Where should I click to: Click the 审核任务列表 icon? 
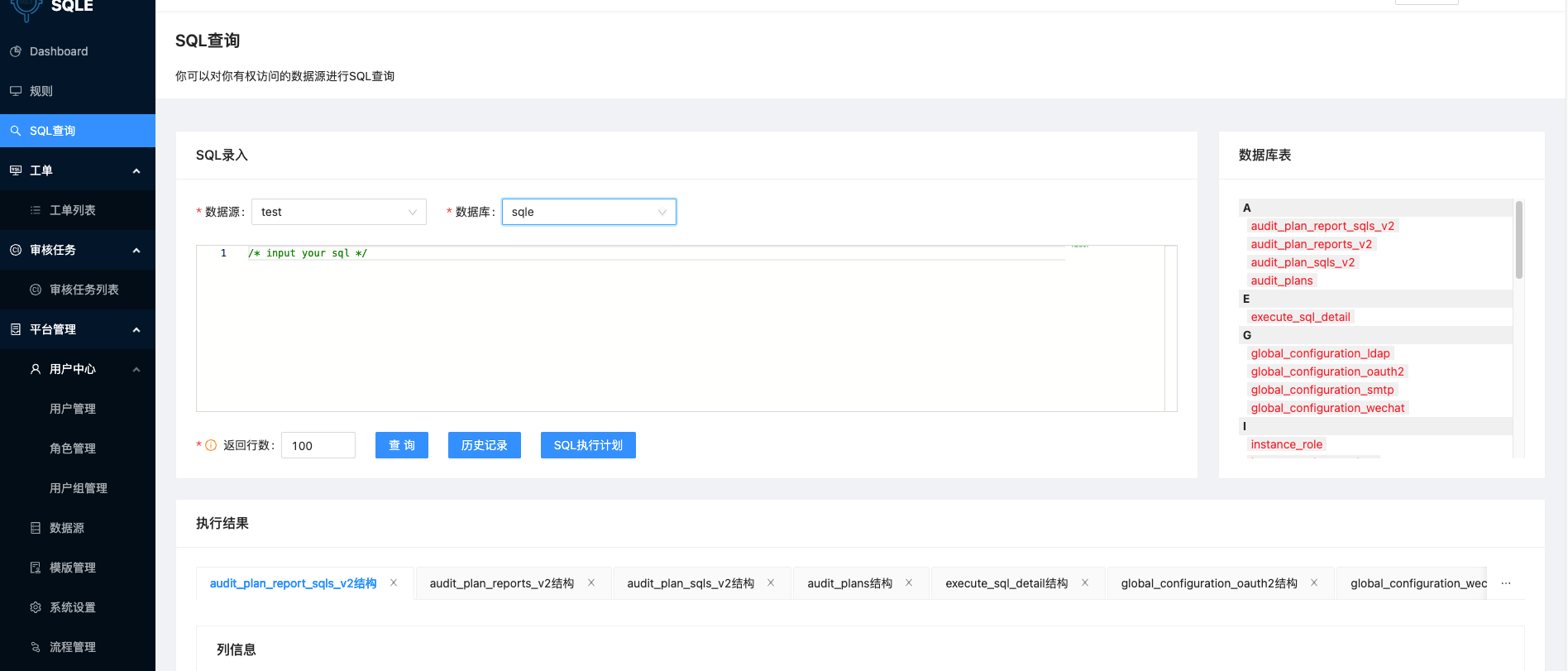click(36, 290)
